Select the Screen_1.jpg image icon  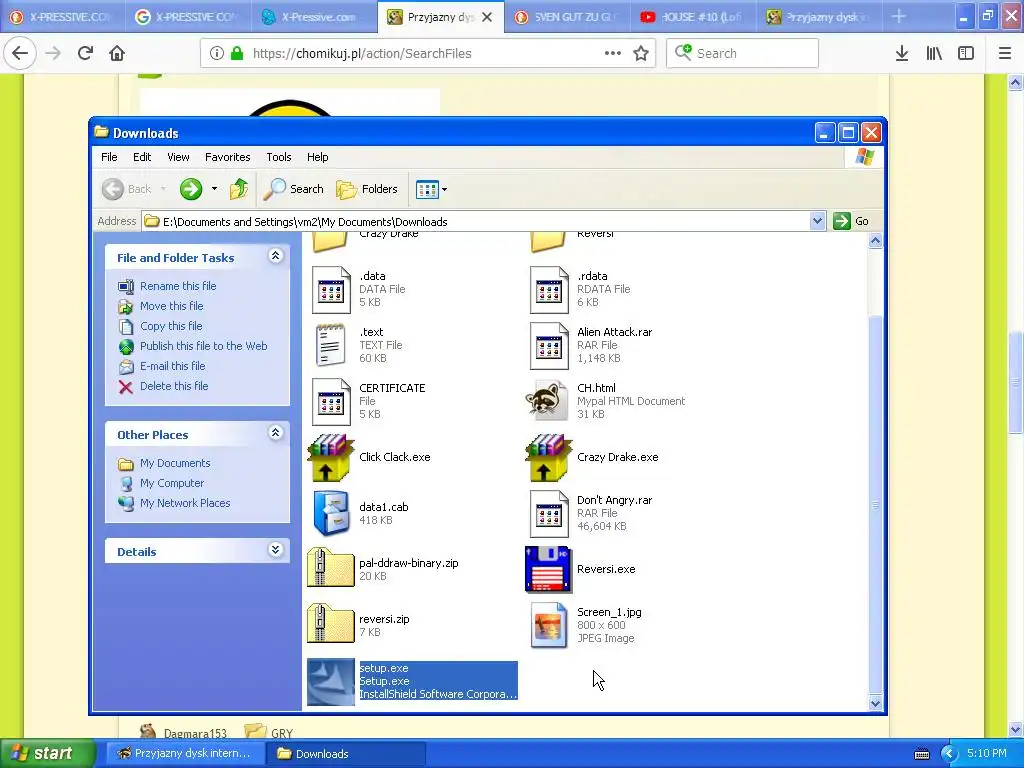[x=549, y=625]
